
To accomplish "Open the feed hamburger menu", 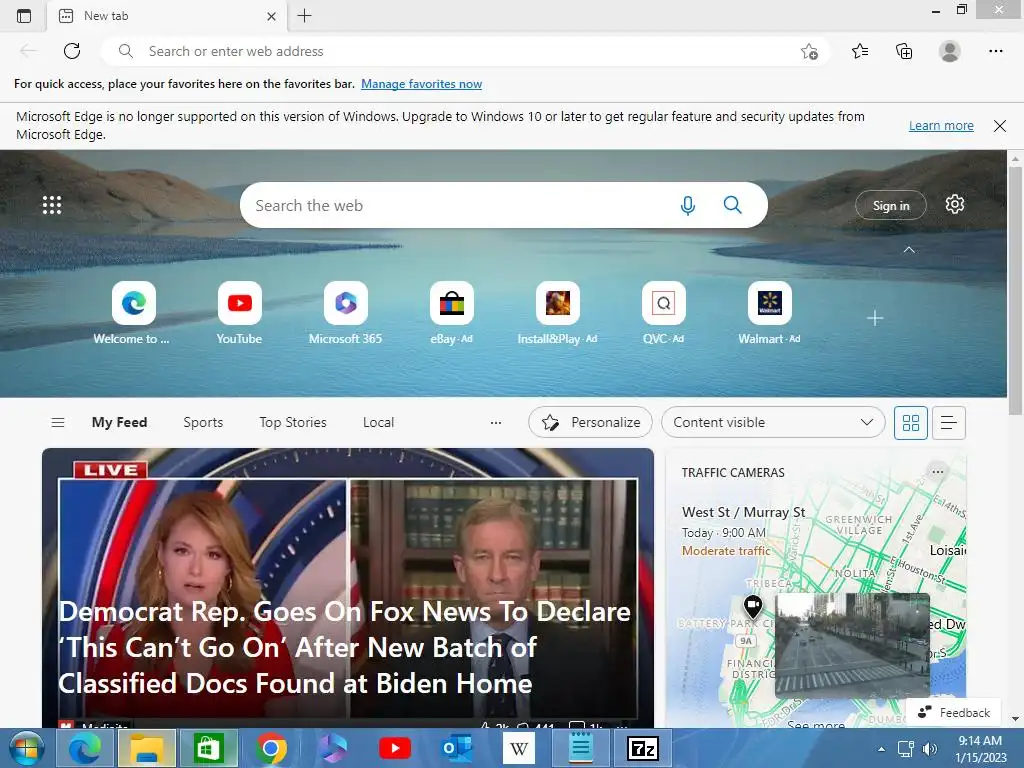I will [57, 423].
